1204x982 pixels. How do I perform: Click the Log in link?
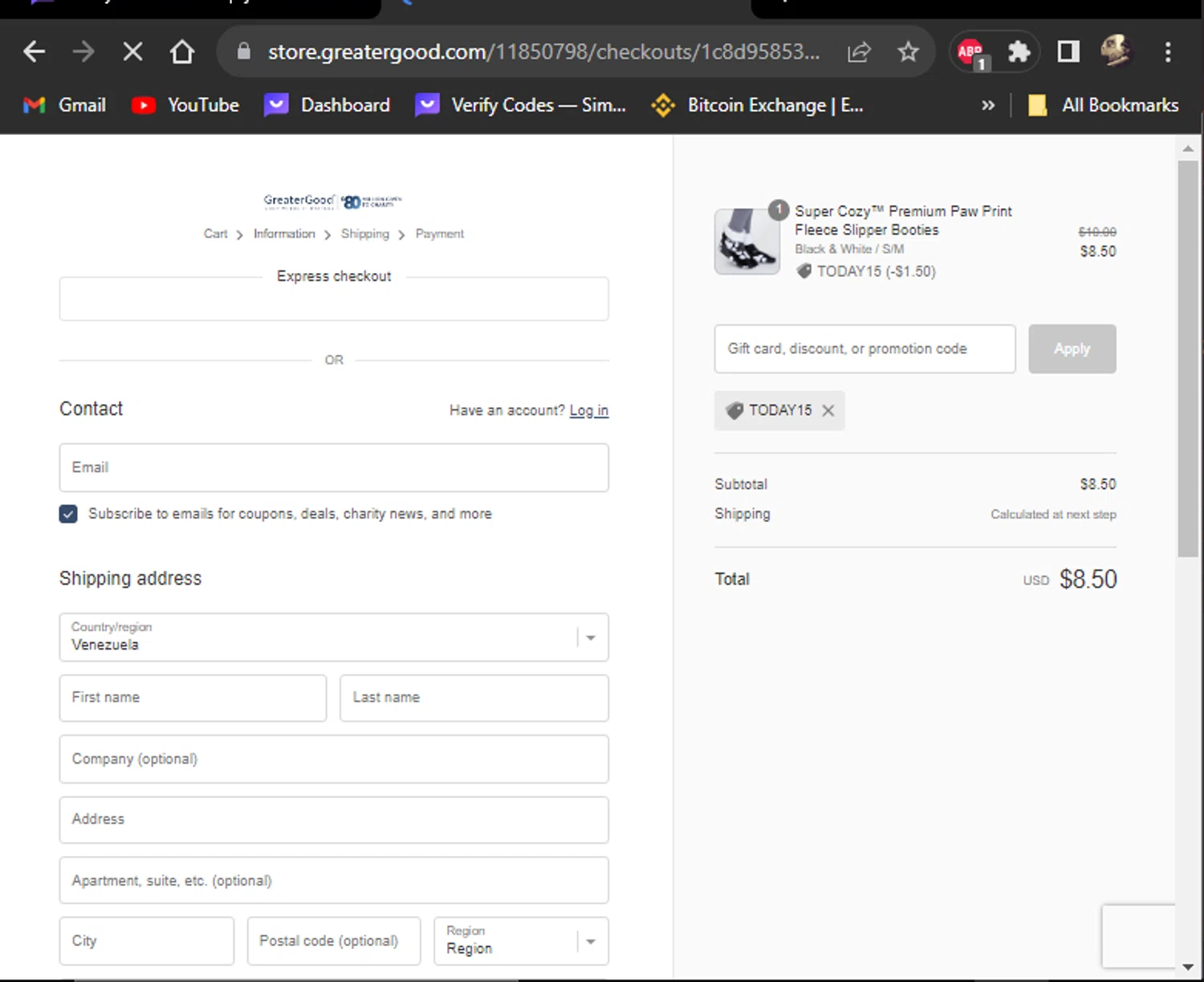(x=589, y=410)
